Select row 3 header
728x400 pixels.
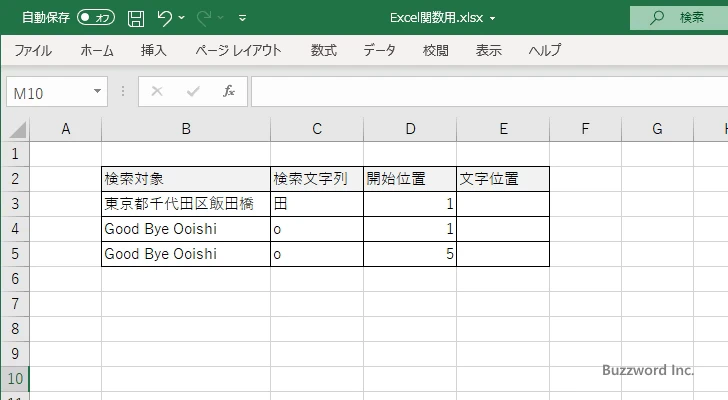click(x=15, y=204)
